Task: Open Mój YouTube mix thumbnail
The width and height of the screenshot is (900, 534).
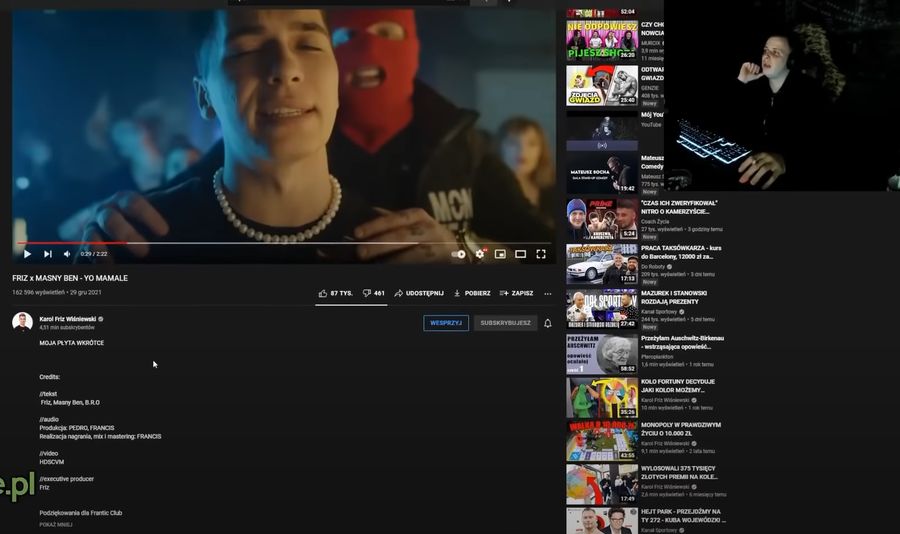Action: coord(602,131)
